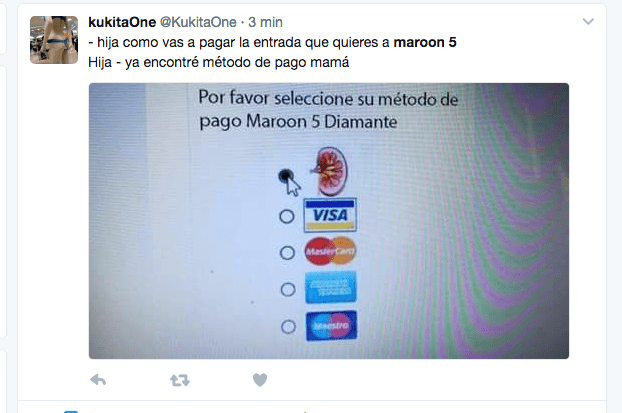622x413 pixels.
Task: Open the tweet's 3 min timestamp
Action: point(265,22)
